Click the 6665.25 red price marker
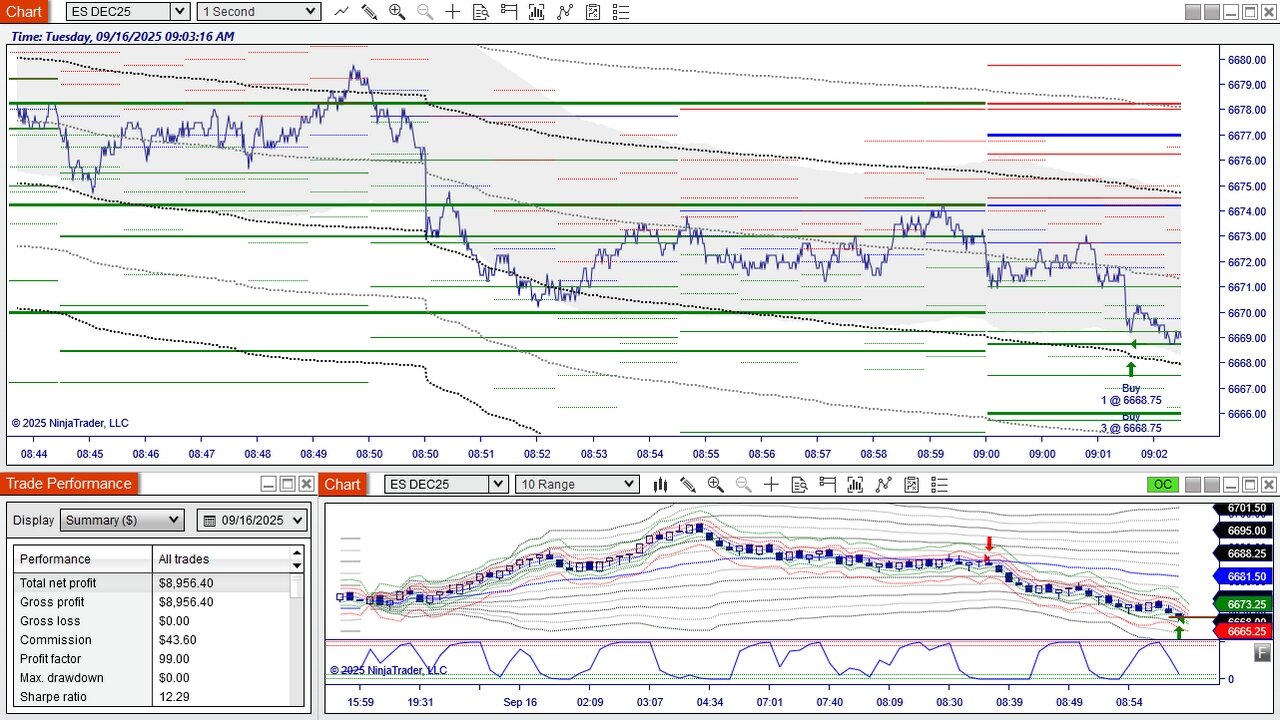Screen dimensions: 1280x720 1241,631
